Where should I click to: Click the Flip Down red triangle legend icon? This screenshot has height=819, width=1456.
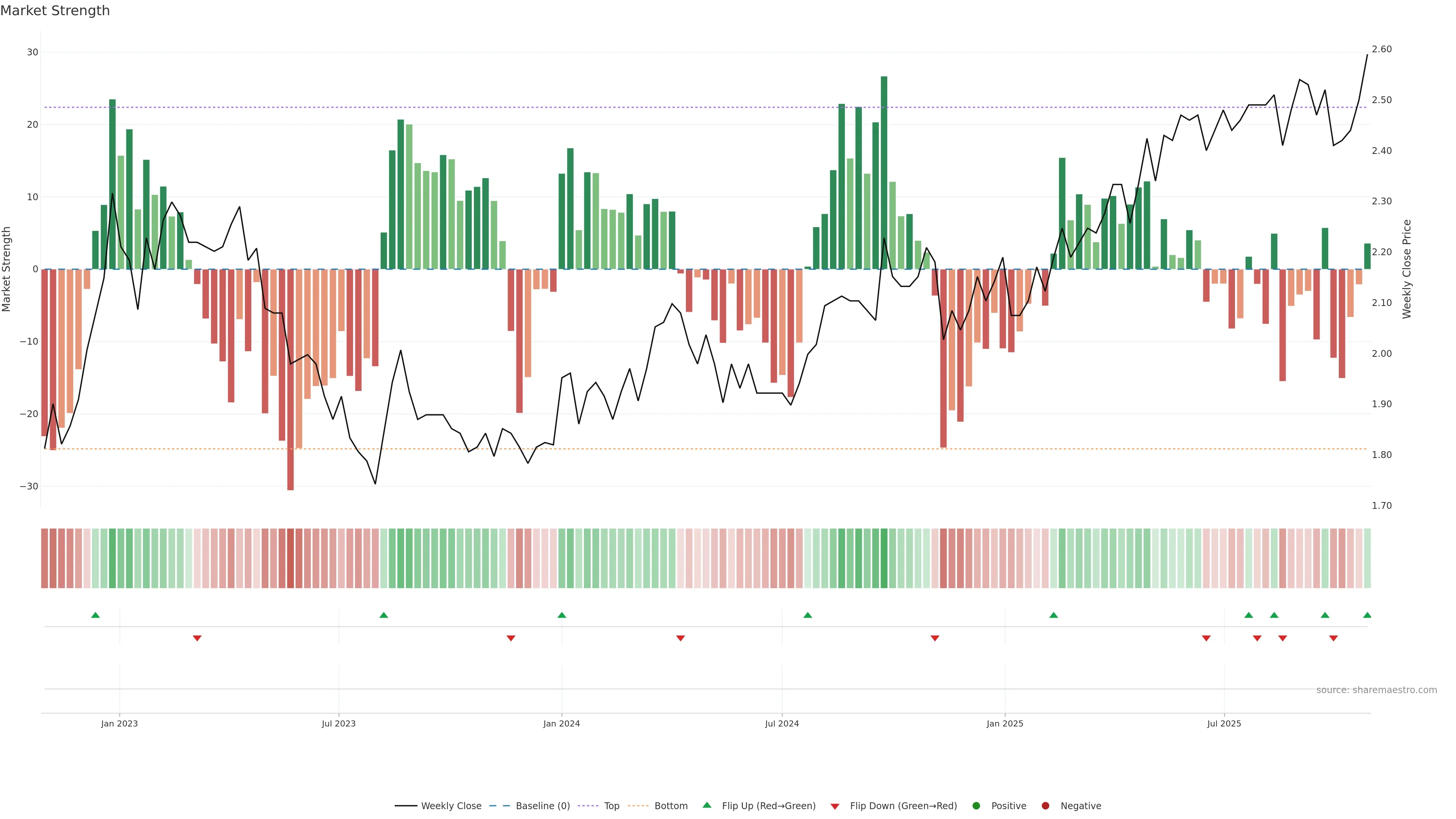(x=835, y=806)
